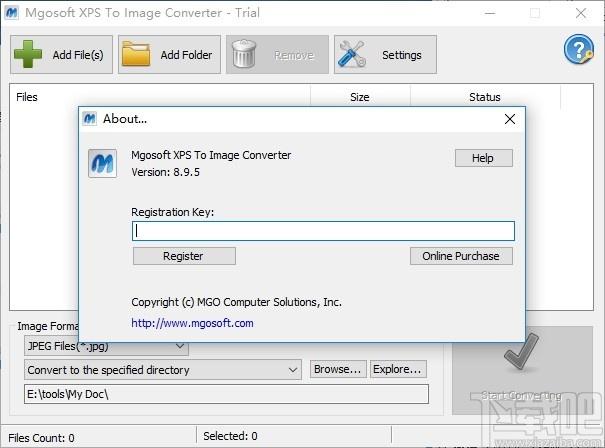Image resolution: width=605 pixels, height=448 pixels.
Task: Click the output path text field
Action: (x=226, y=394)
